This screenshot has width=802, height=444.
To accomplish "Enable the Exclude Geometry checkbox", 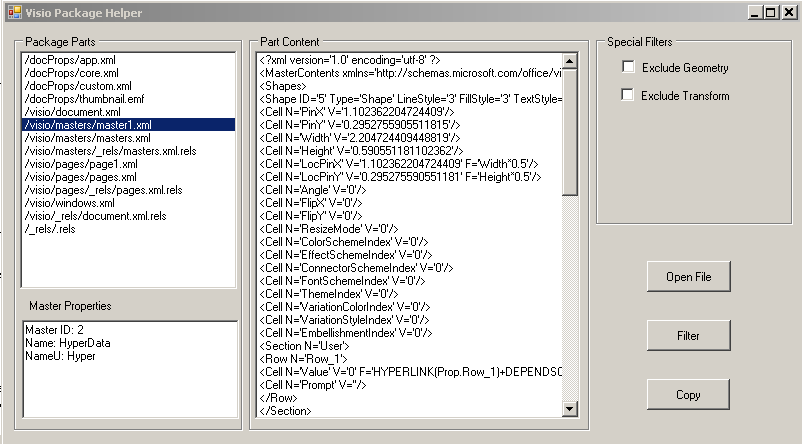I will 628,66.
